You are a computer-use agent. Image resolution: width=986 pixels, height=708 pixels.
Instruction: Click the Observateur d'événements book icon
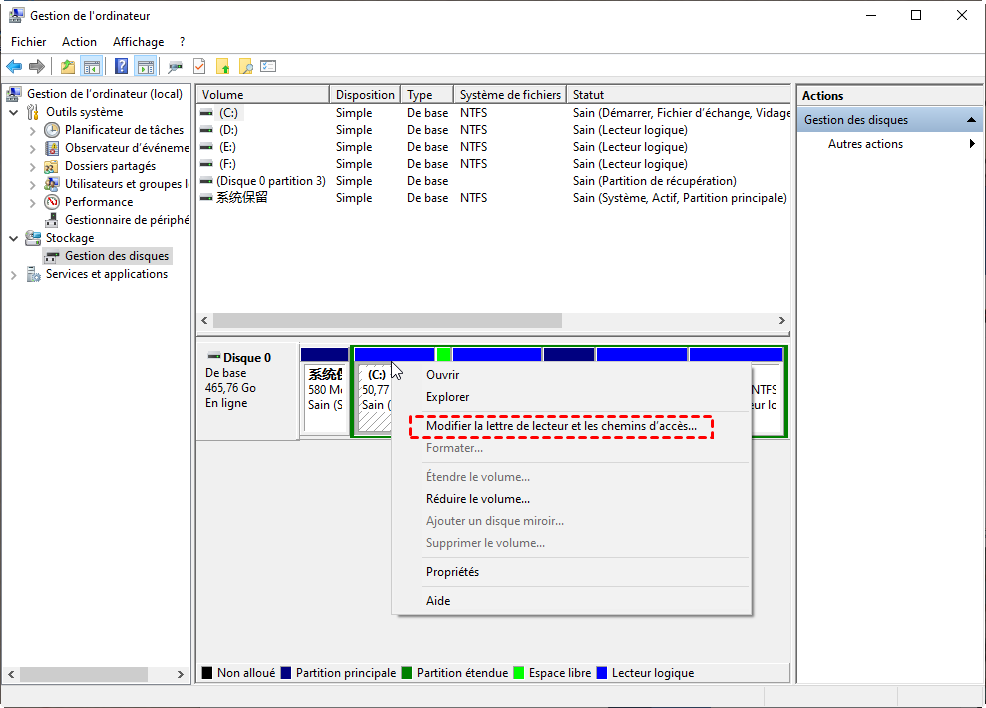(x=52, y=148)
